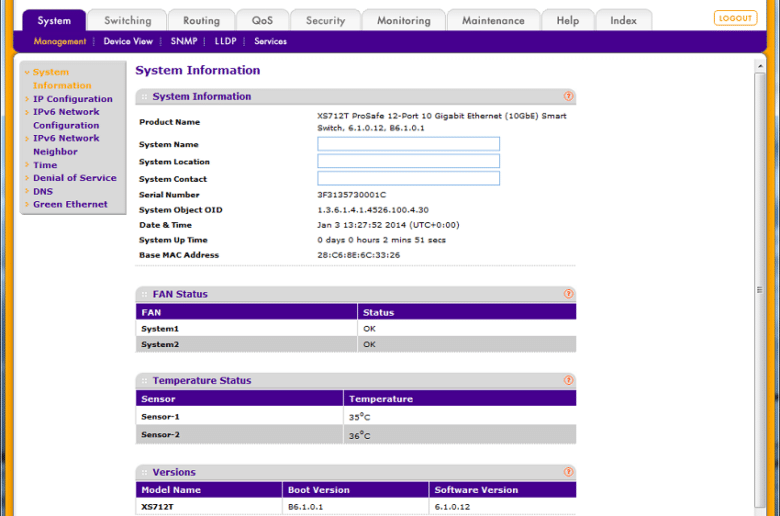Click the scrollbar up arrow
Viewport: 780px width, 516px height.
pos(760,66)
